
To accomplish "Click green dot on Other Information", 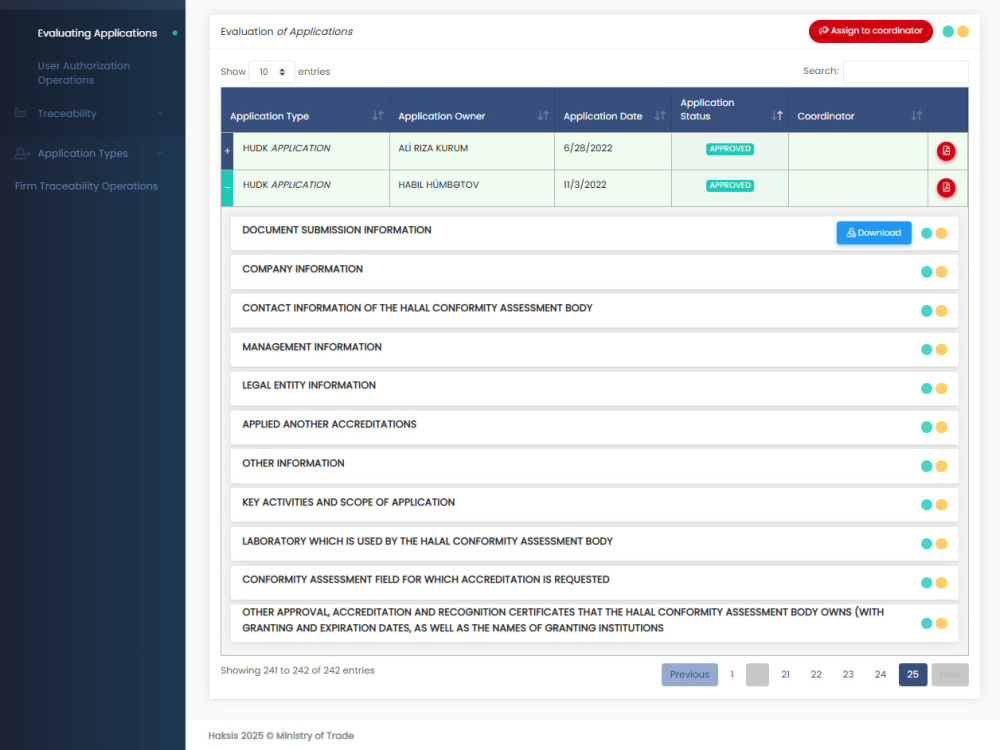I will (927, 466).
